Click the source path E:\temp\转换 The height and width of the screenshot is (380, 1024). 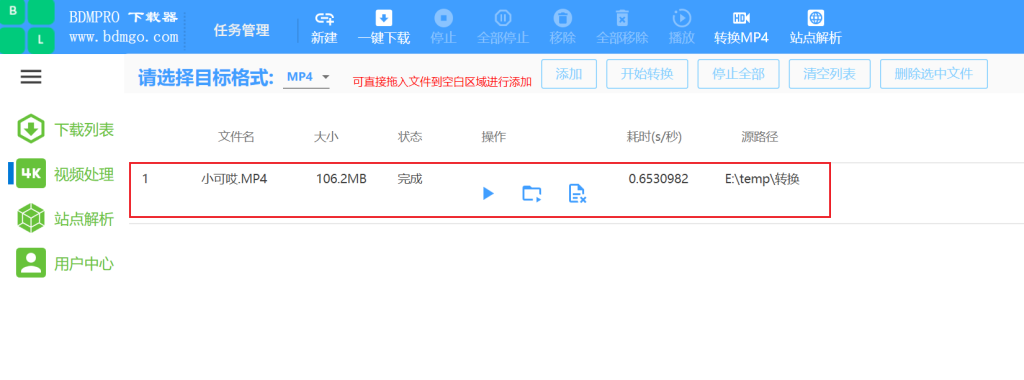click(x=762, y=178)
